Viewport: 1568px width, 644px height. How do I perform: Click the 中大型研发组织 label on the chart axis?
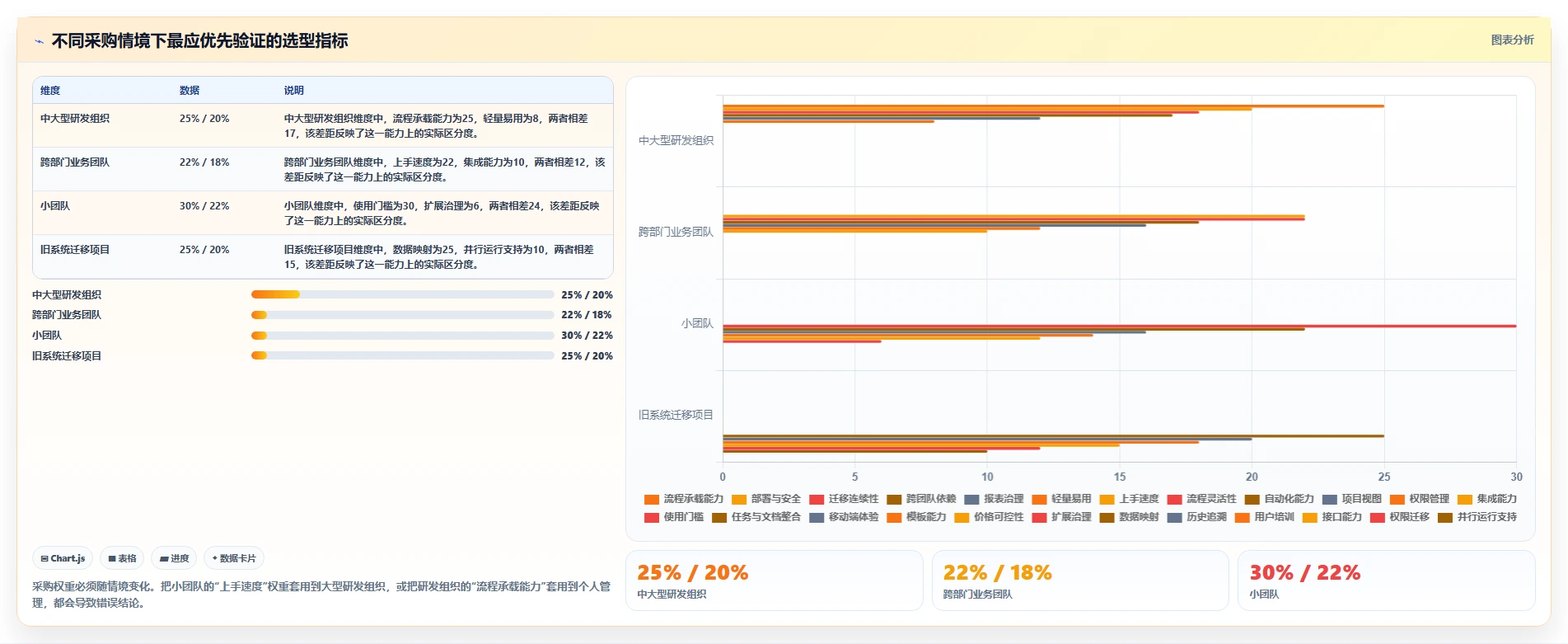coord(676,141)
